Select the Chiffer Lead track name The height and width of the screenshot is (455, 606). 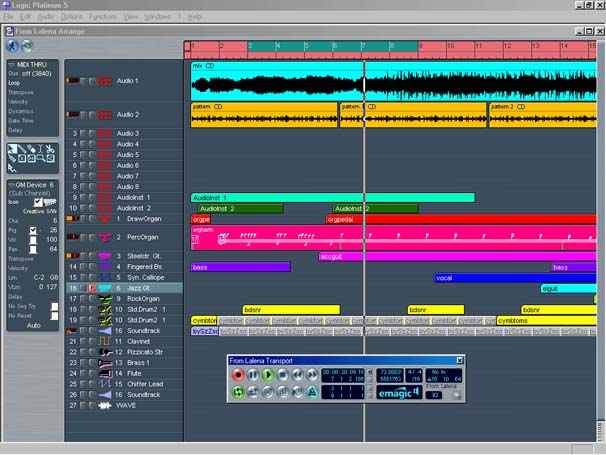coord(145,384)
